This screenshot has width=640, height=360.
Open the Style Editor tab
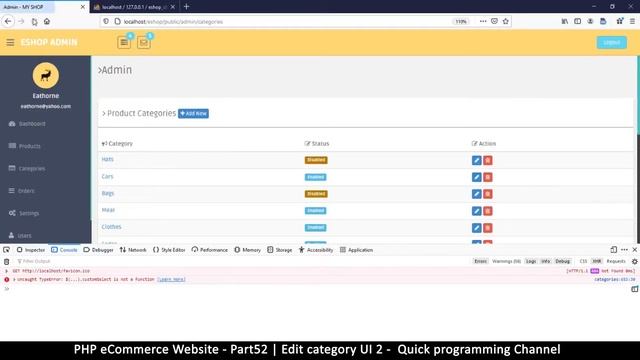pos(169,250)
